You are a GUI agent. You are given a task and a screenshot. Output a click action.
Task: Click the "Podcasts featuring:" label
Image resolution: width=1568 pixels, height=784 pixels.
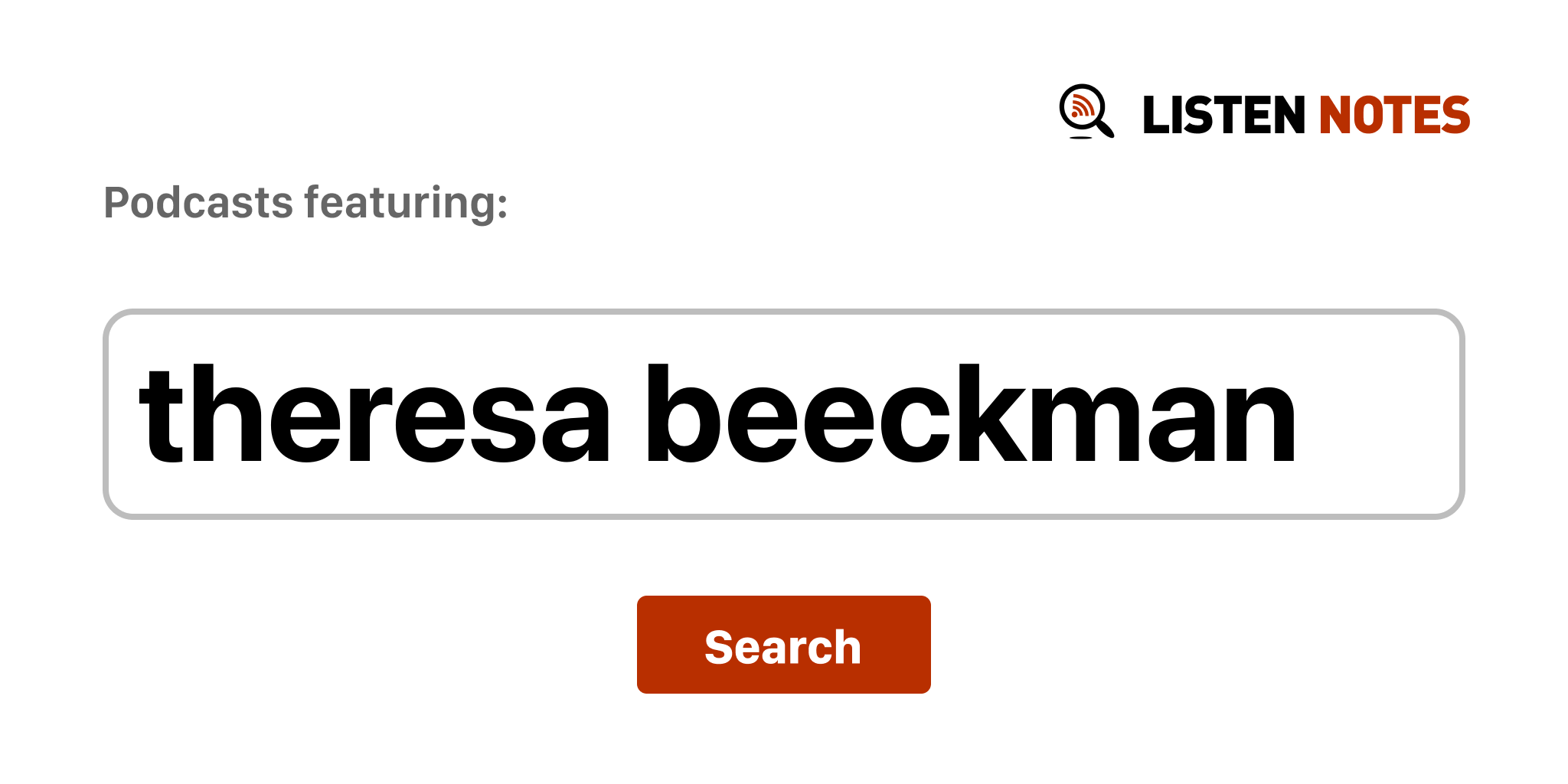305,203
